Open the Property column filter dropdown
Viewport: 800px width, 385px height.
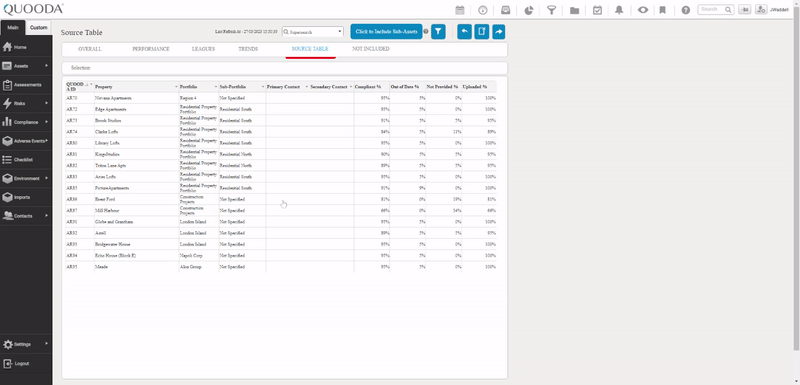tap(177, 87)
